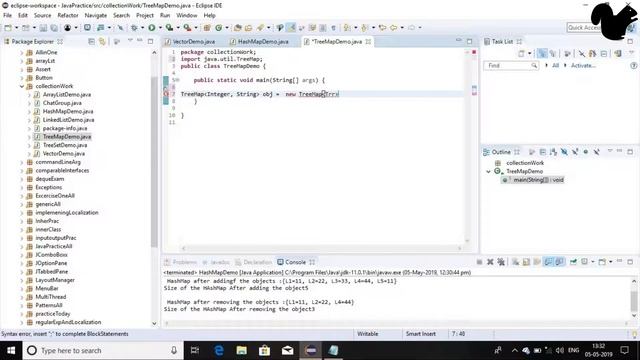Open New Java Package toolbar icon
Image resolution: width=640 pixels, height=360 pixels.
coord(207,28)
